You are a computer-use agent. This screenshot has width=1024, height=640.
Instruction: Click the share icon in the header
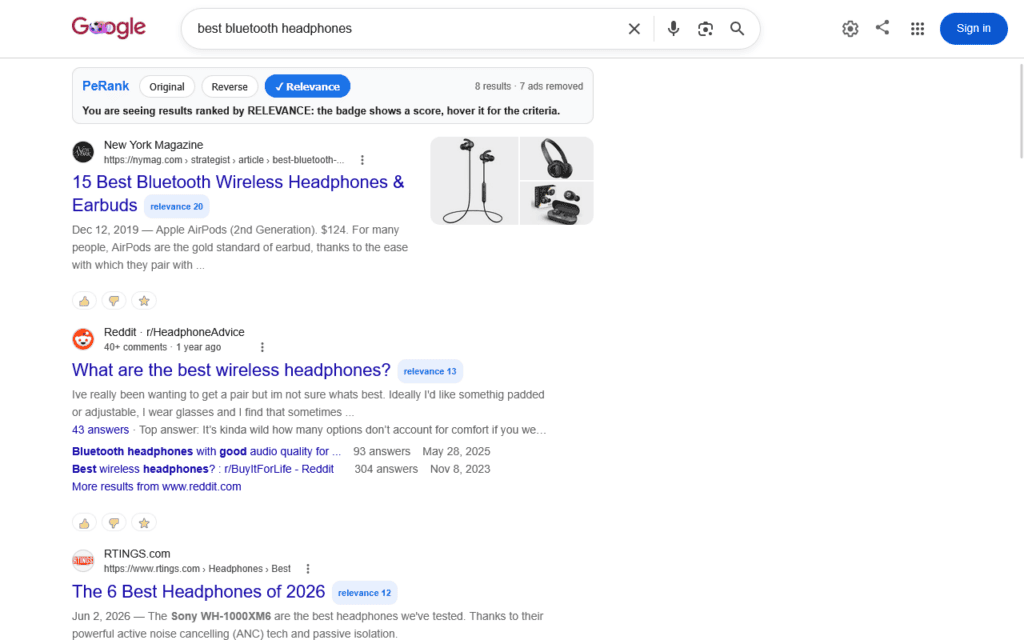pos(882,27)
